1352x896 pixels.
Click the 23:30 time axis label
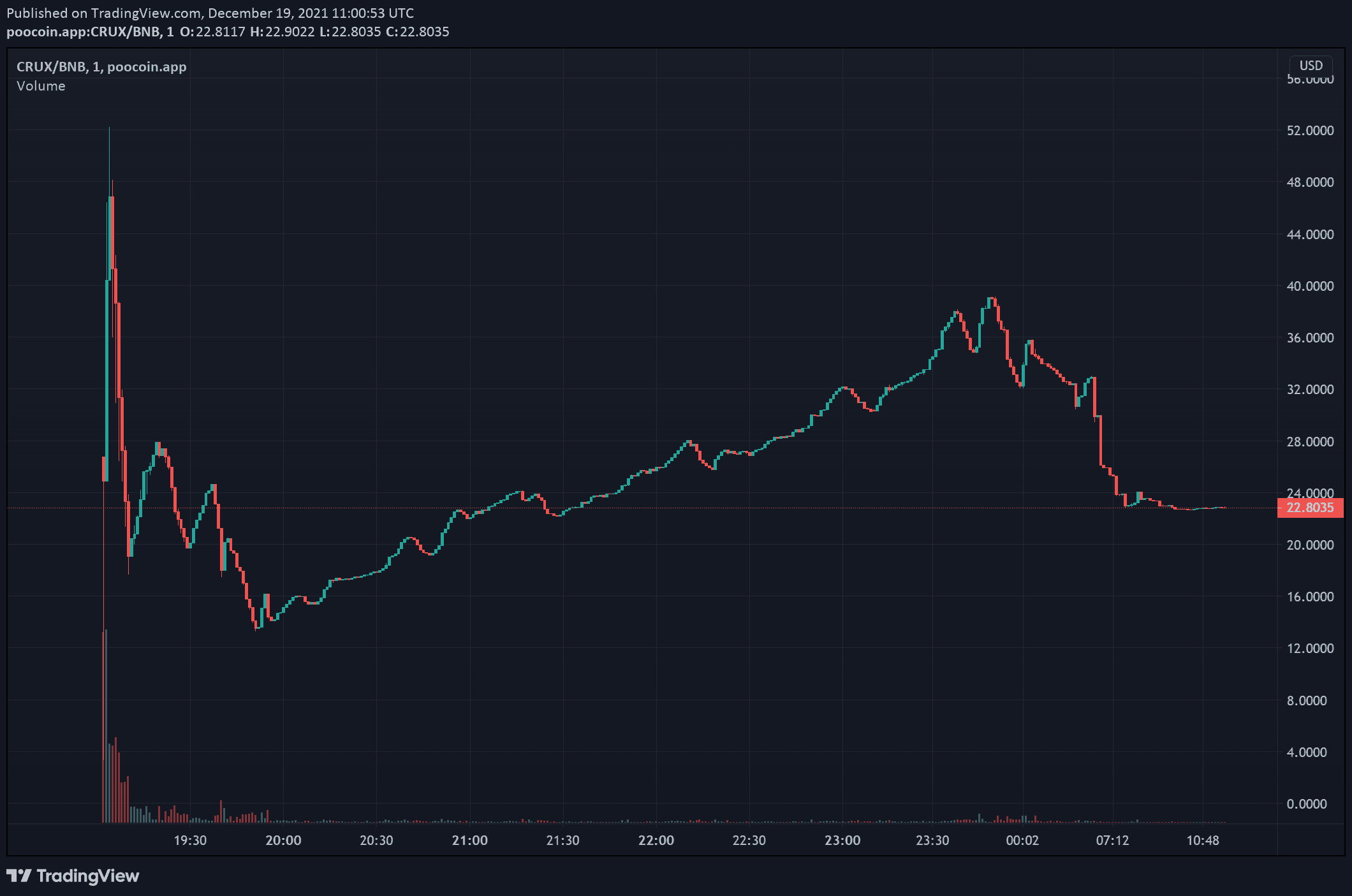tap(932, 841)
